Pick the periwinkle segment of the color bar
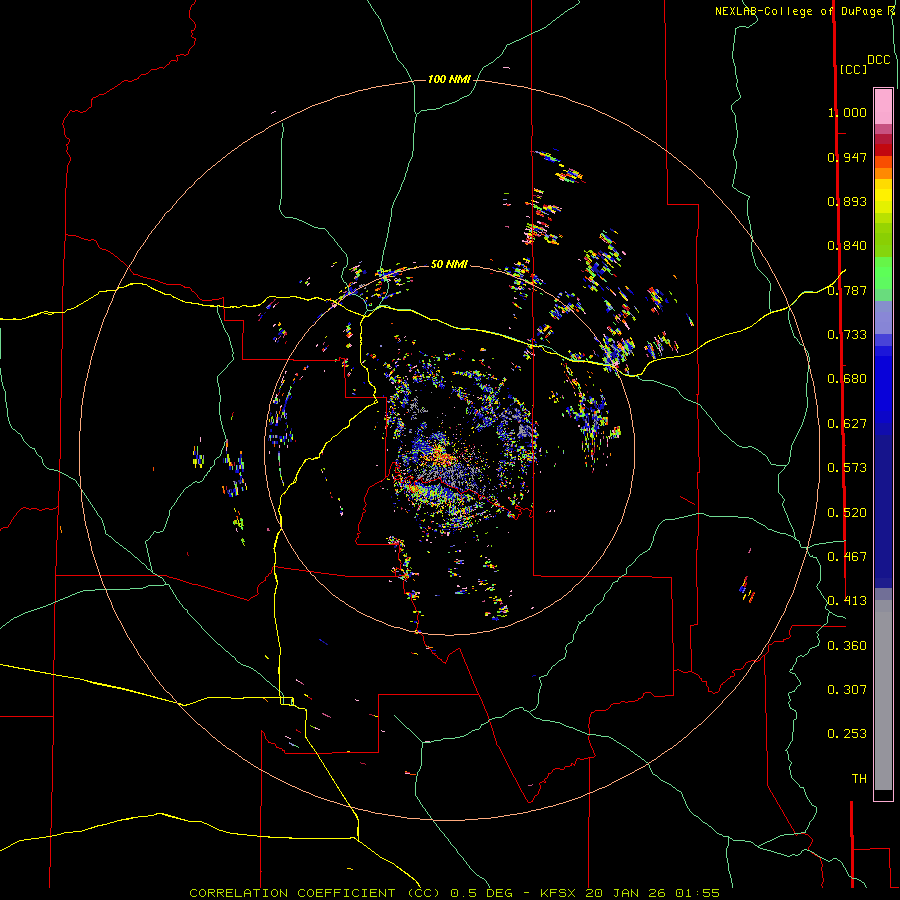Screen dimensions: 900x900 click(883, 318)
